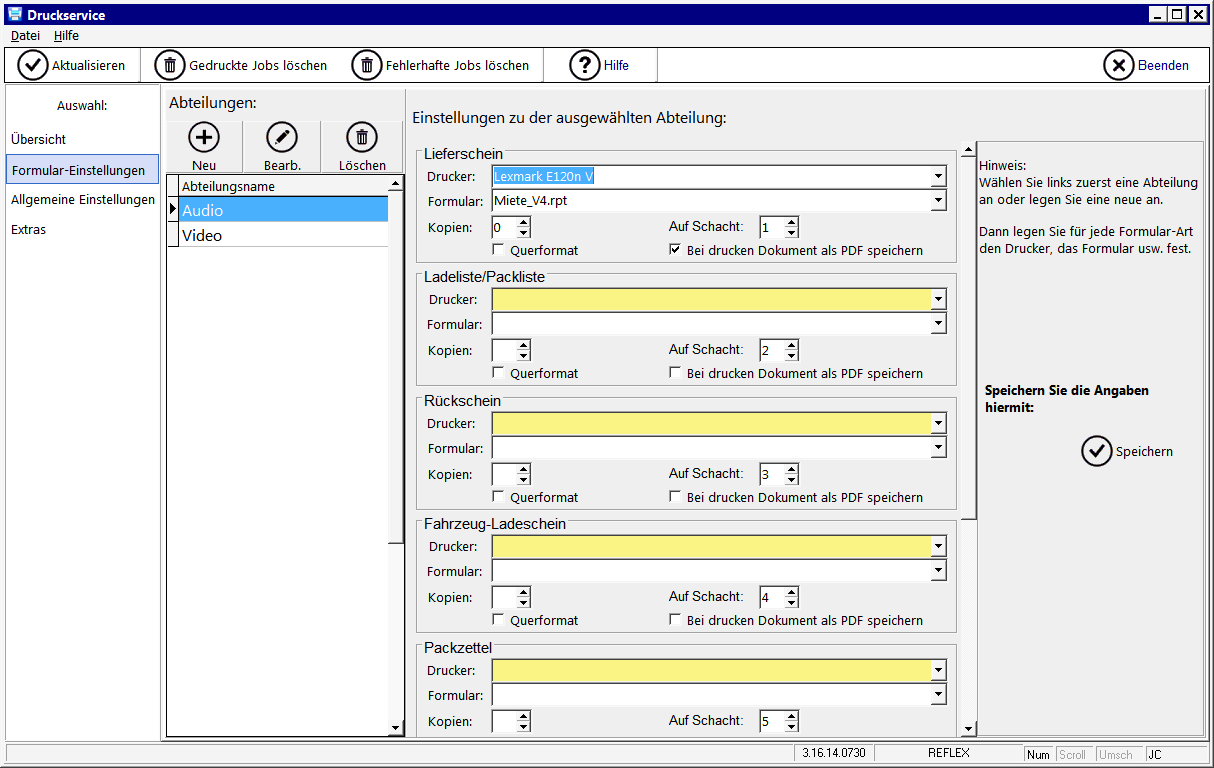The image size is (1214, 768).
Task: Enable Querformat under Fahrzeug-Ladeschein
Action: tap(499, 620)
